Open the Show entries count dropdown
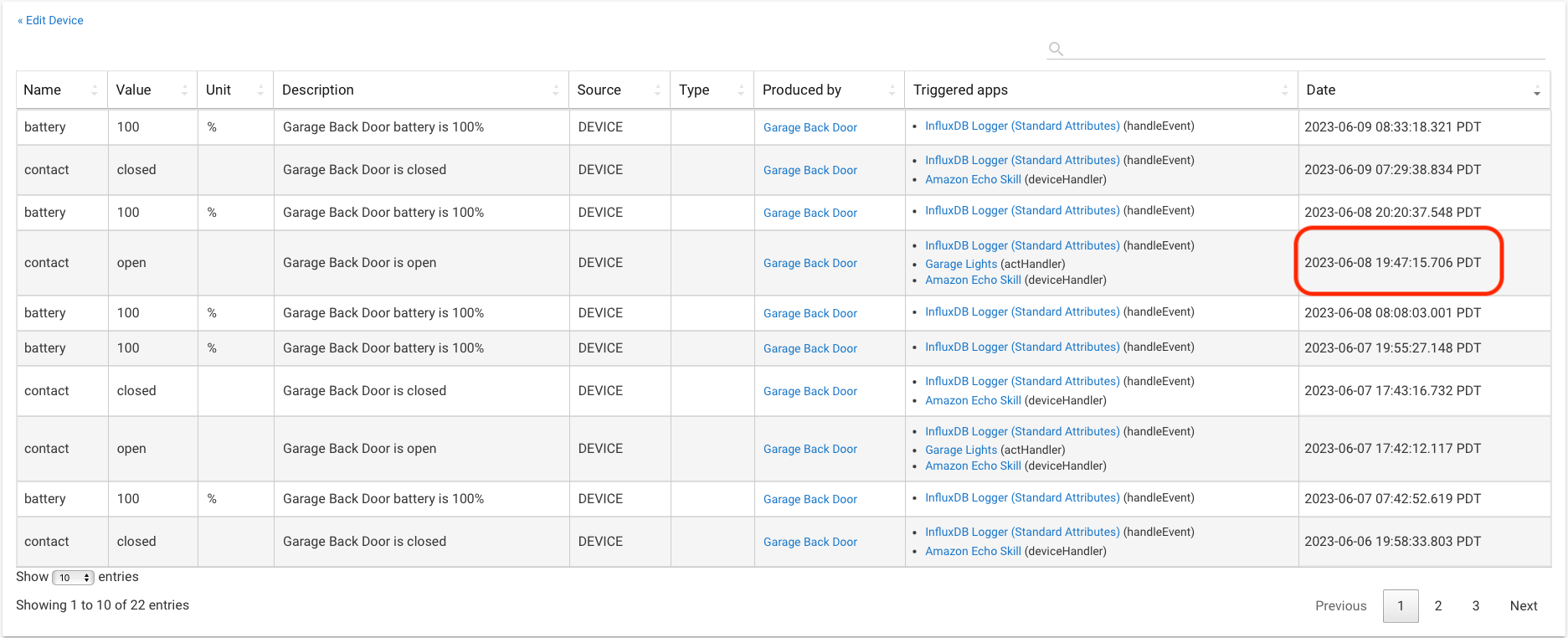The height and width of the screenshot is (638, 1568). (x=74, y=578)
